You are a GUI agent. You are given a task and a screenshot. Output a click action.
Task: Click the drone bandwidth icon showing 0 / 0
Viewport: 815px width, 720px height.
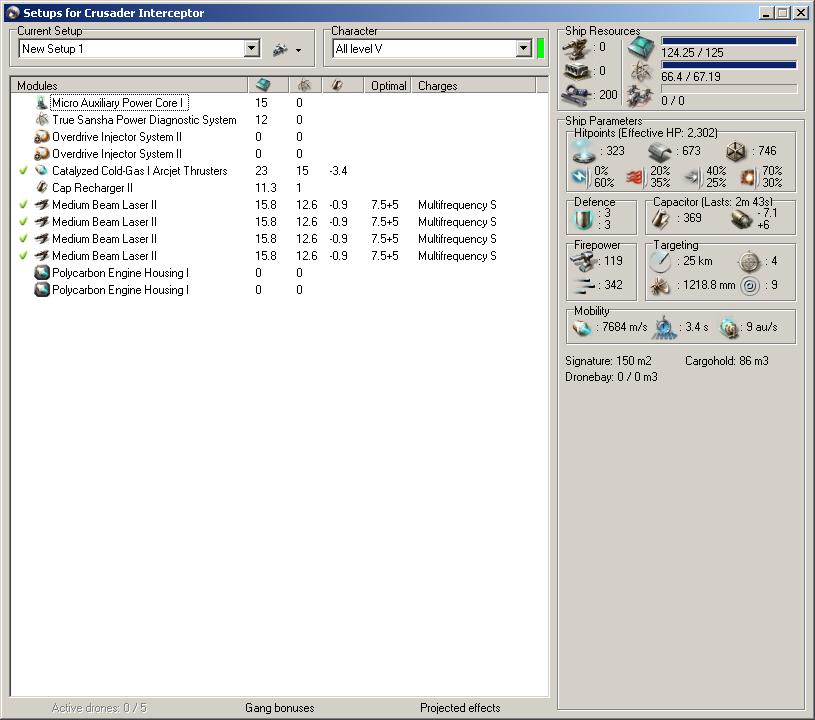pyautogui.click(x=639, y=96)
